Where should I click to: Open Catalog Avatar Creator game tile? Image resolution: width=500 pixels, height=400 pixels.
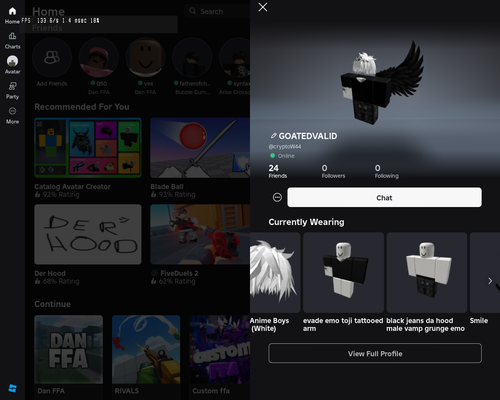point(88,148)
